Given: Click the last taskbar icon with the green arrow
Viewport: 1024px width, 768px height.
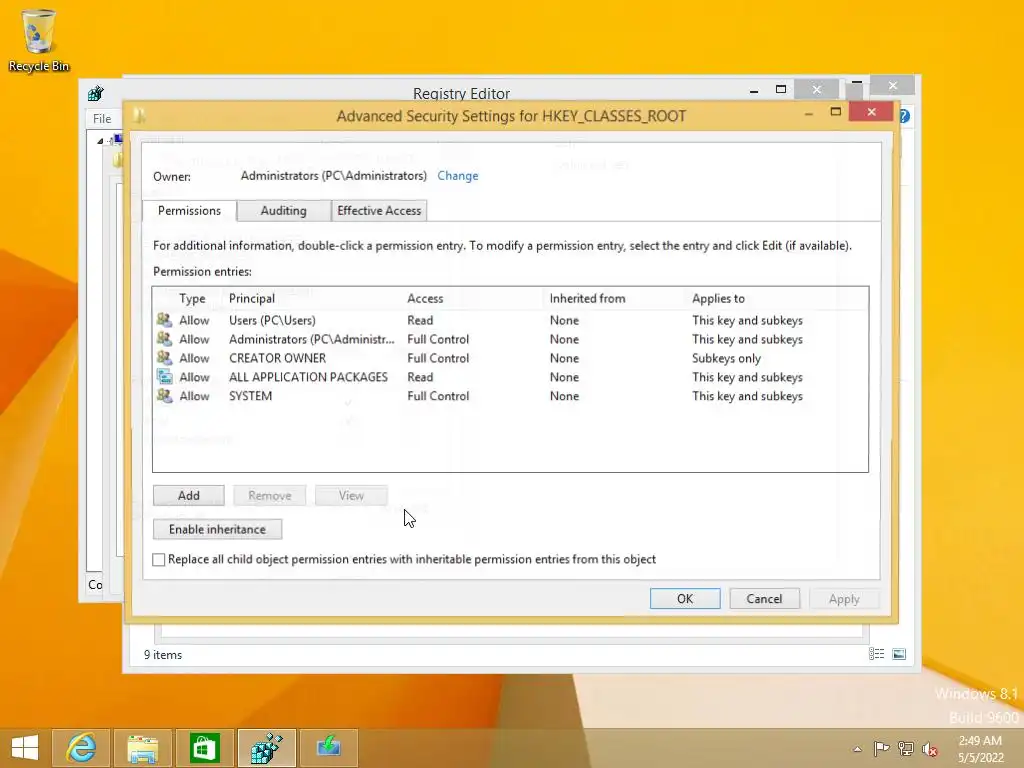Looking at the screenshot, I should [328, 748].
